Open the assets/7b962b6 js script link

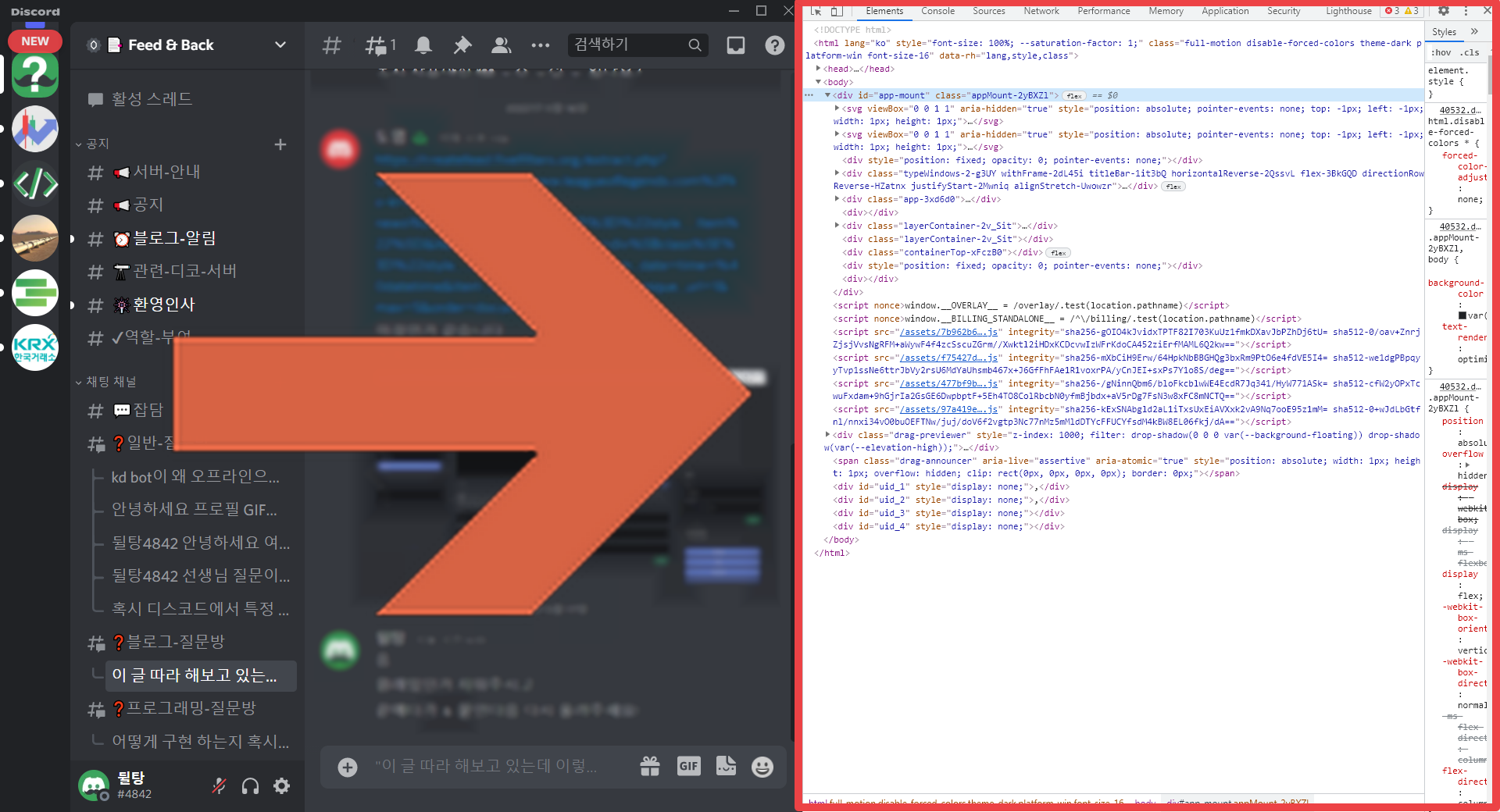point(948,332)
